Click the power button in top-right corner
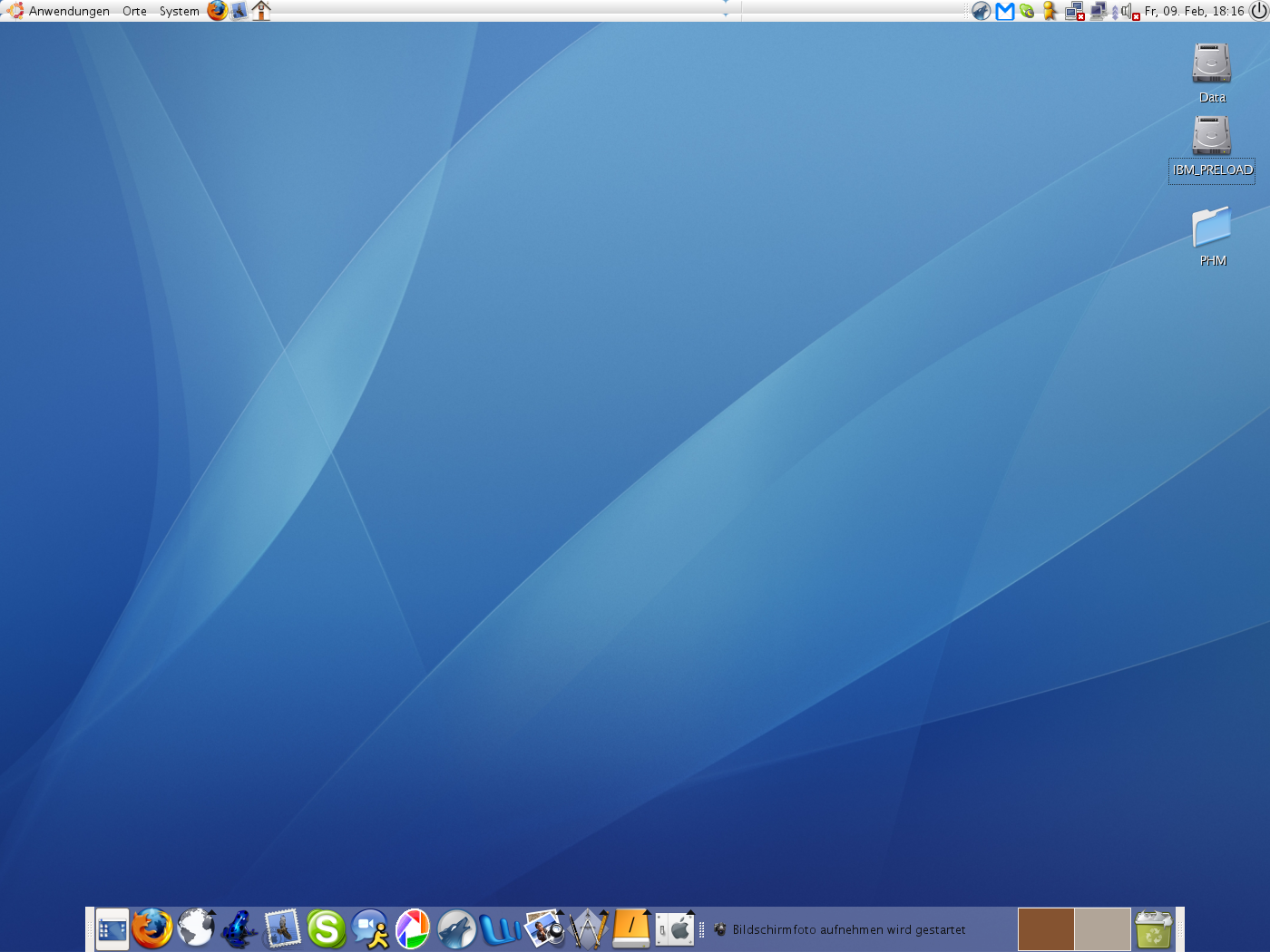The width and height of the screenshot is (1270, 952). [x=1258, y=11]
